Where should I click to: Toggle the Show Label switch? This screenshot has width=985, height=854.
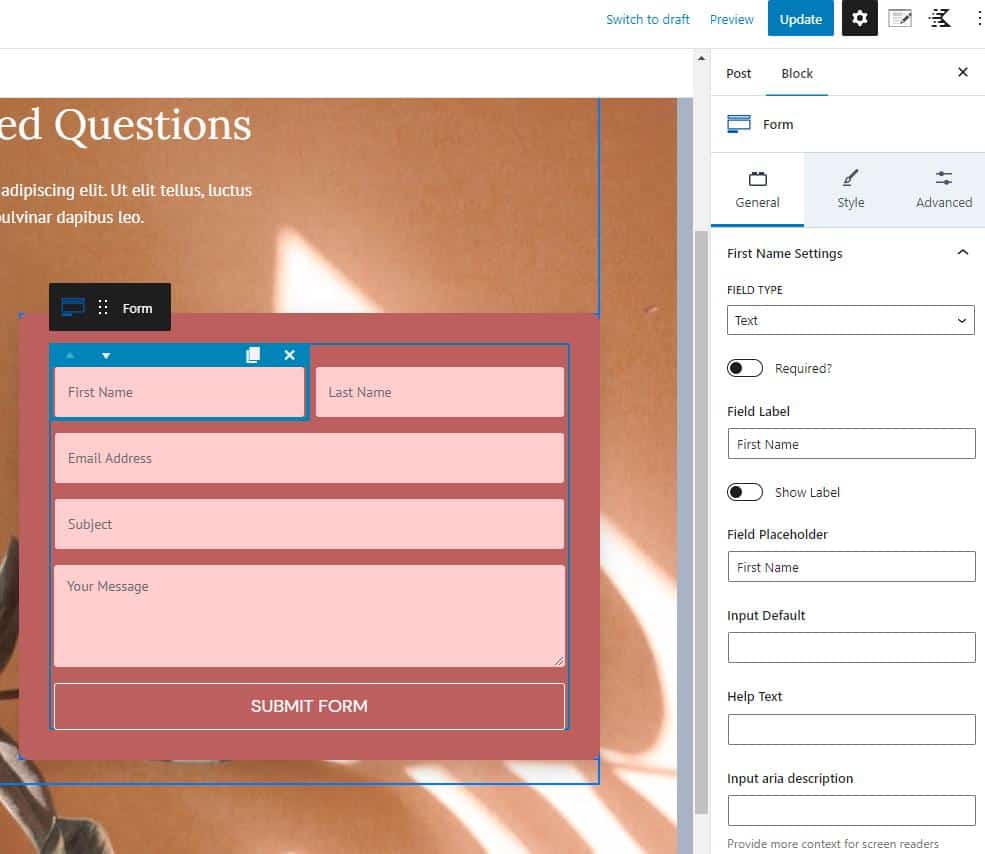pyautogui.click(x=744, y=492)
